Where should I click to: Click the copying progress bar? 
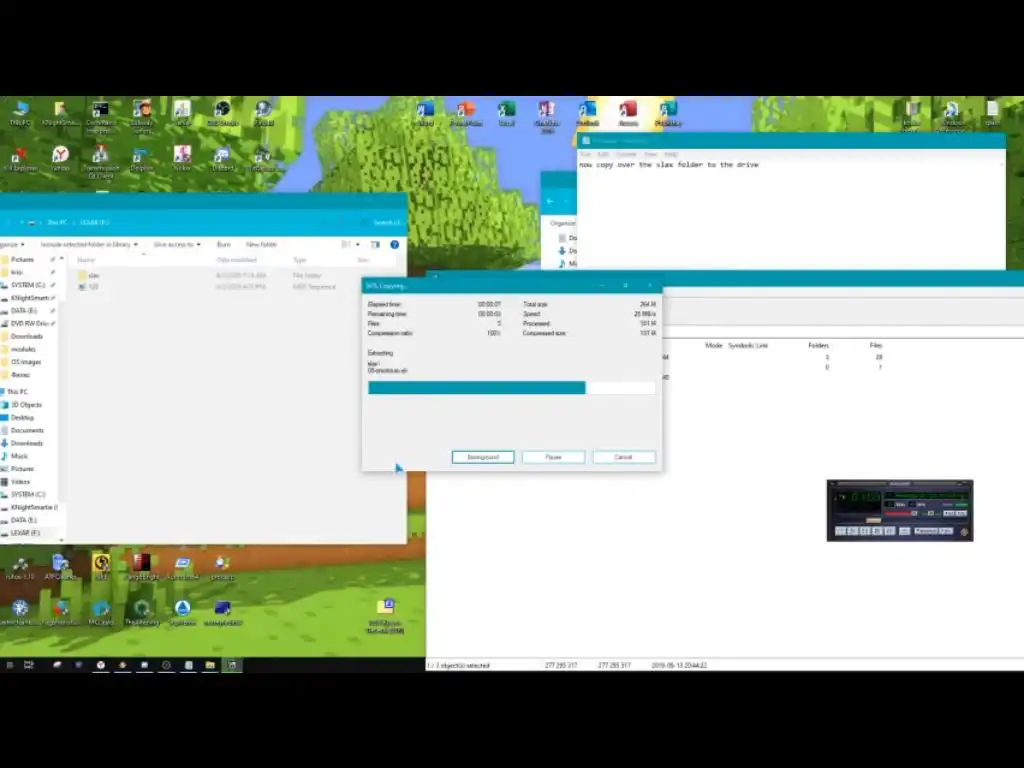click(x=511, y=388)
